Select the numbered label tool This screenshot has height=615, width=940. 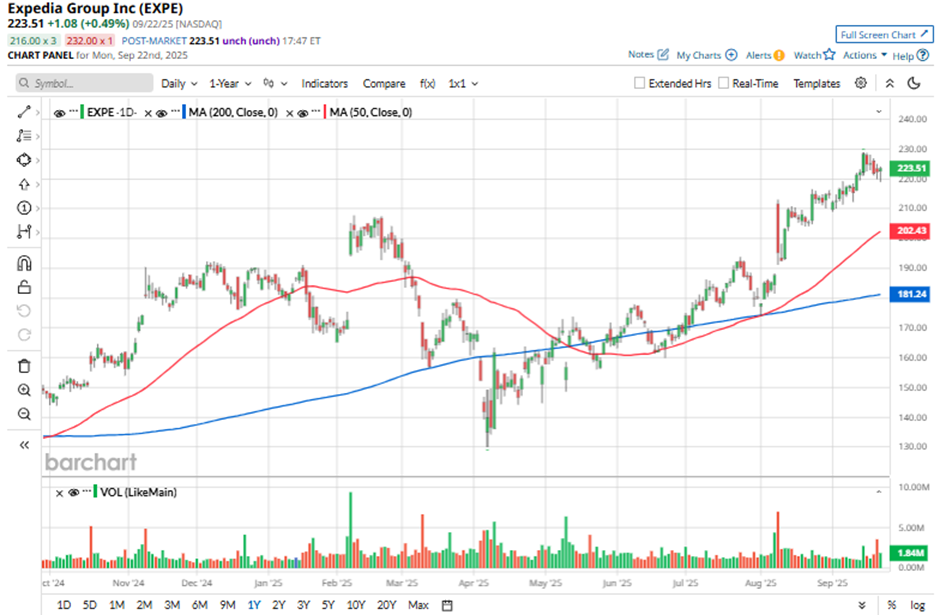24,208
